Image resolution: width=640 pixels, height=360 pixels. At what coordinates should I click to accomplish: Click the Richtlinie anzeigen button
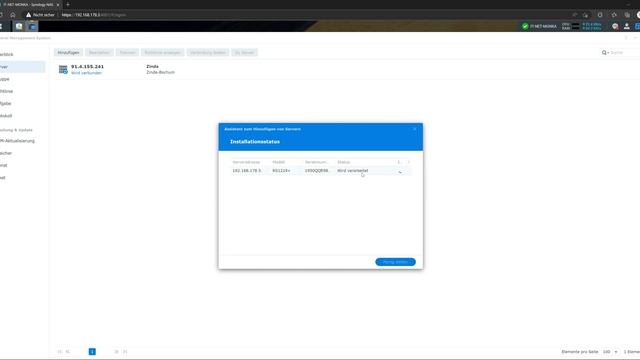point(162,53)
